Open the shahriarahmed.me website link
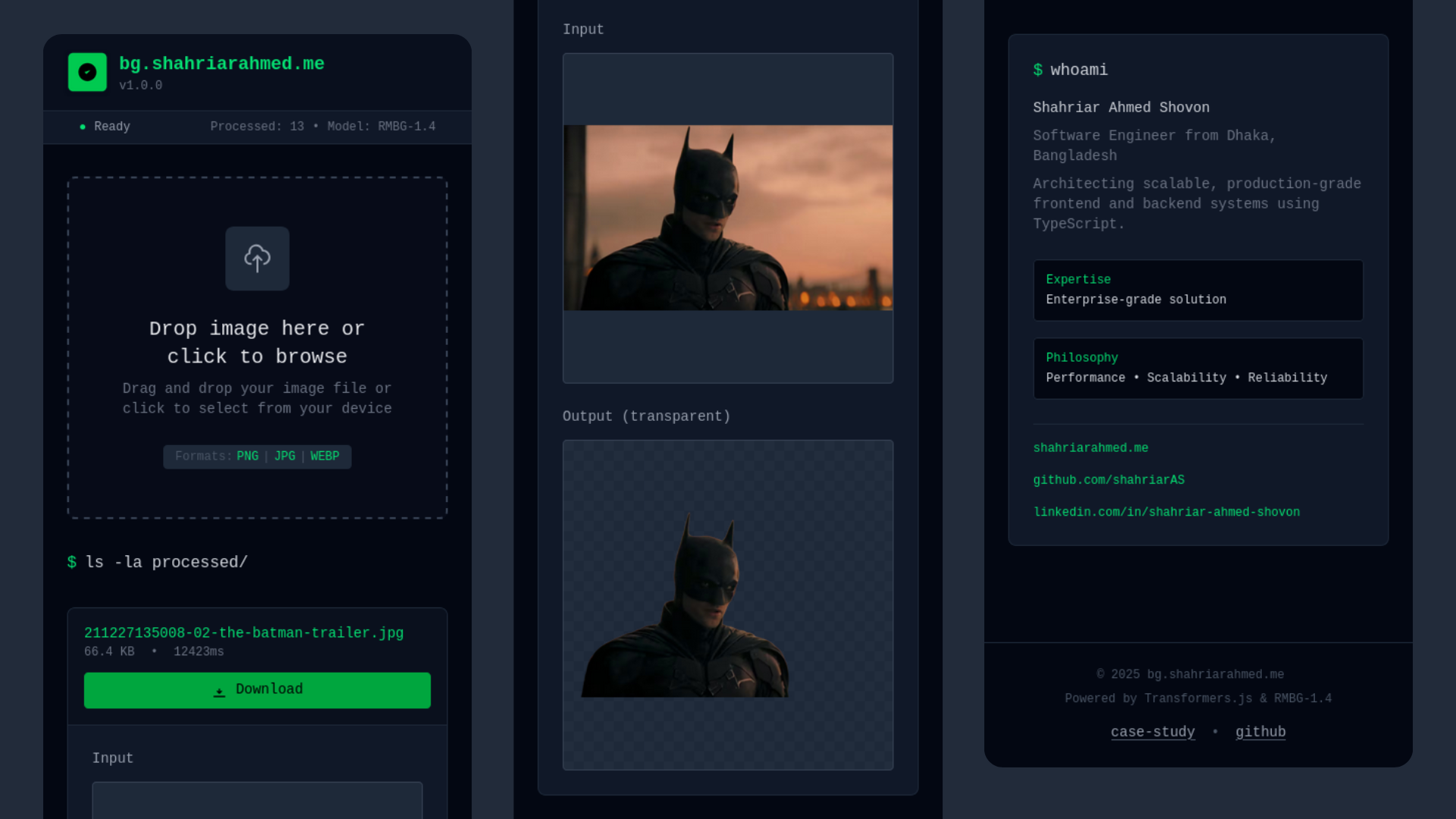This screenshot has width=1456, height=819. point(1090,448)
